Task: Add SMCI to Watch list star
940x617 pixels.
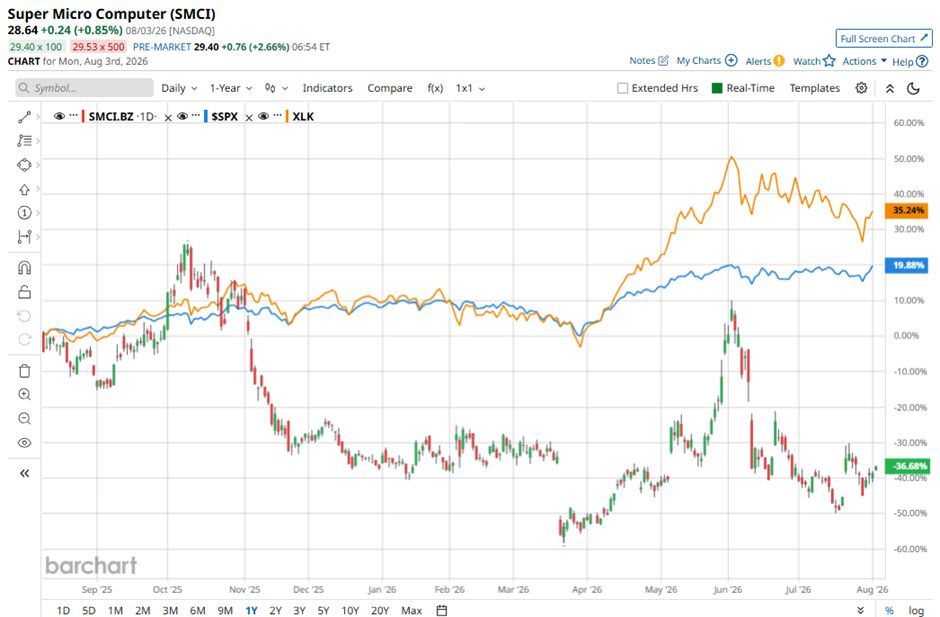Action: (x=829, y=61)
